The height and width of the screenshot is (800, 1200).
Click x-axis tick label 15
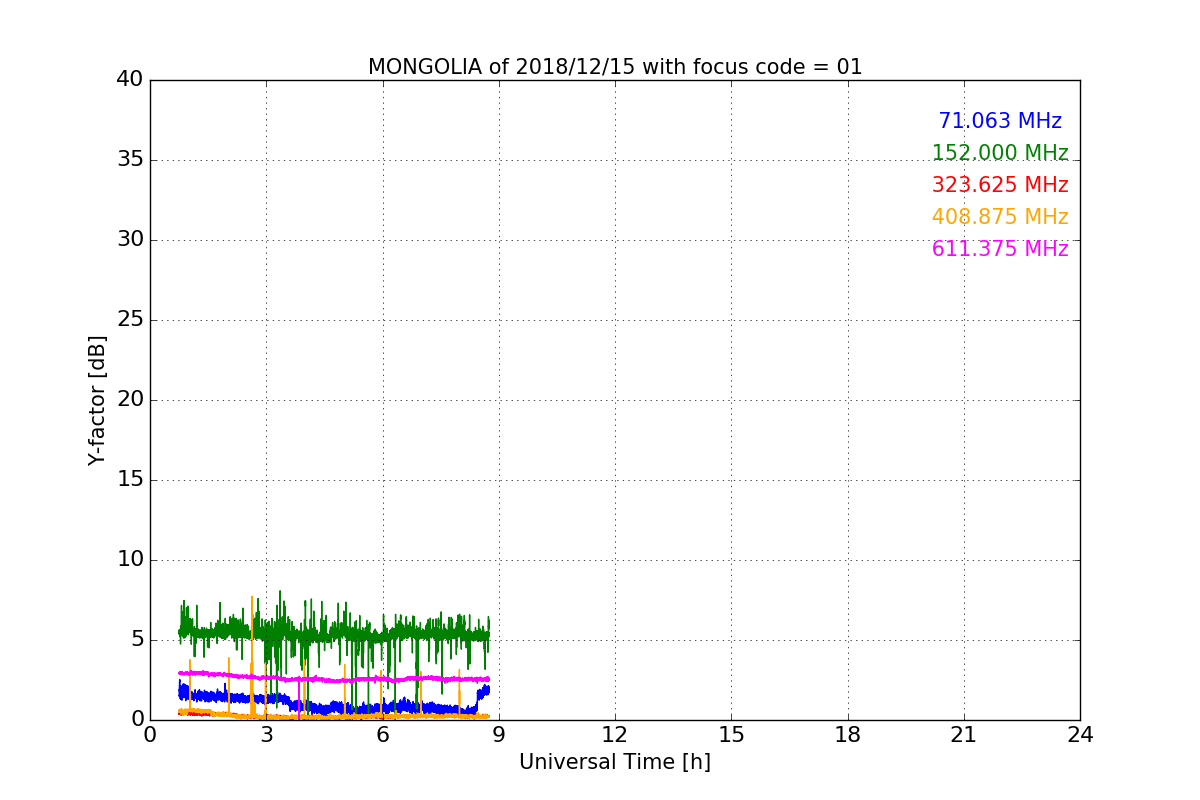[731, 735]
